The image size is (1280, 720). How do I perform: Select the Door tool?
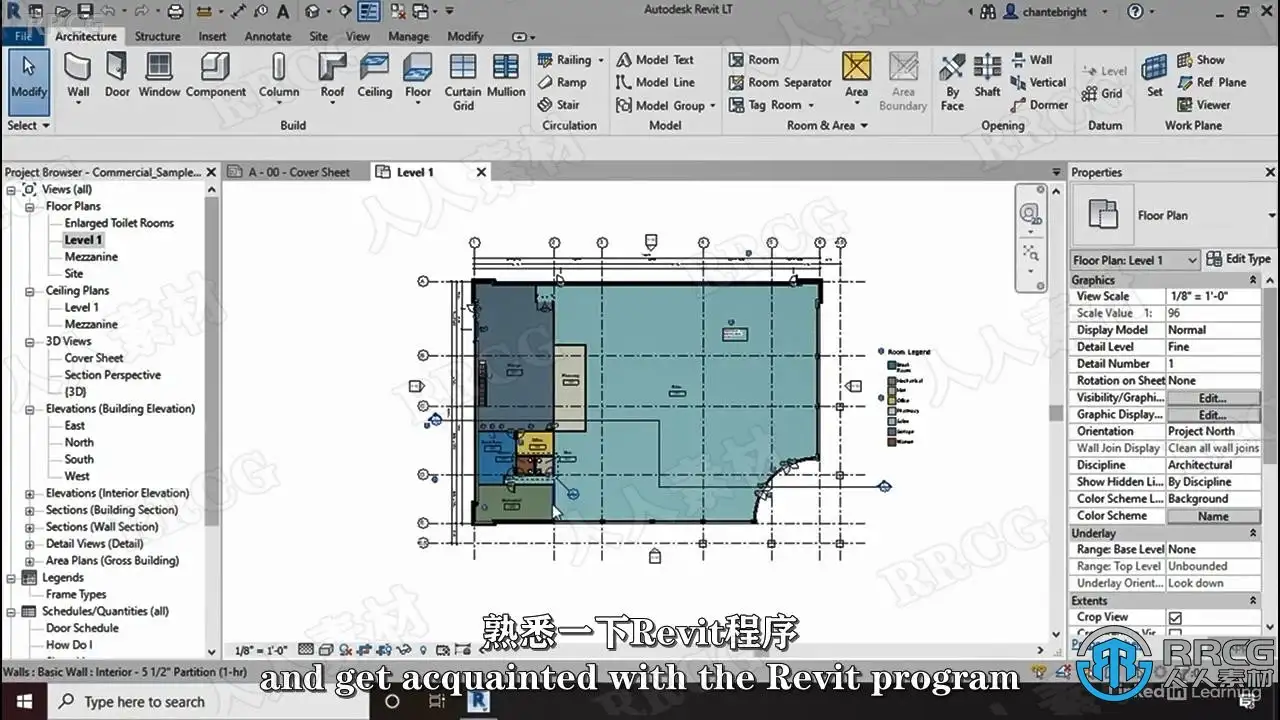point(117,76)
